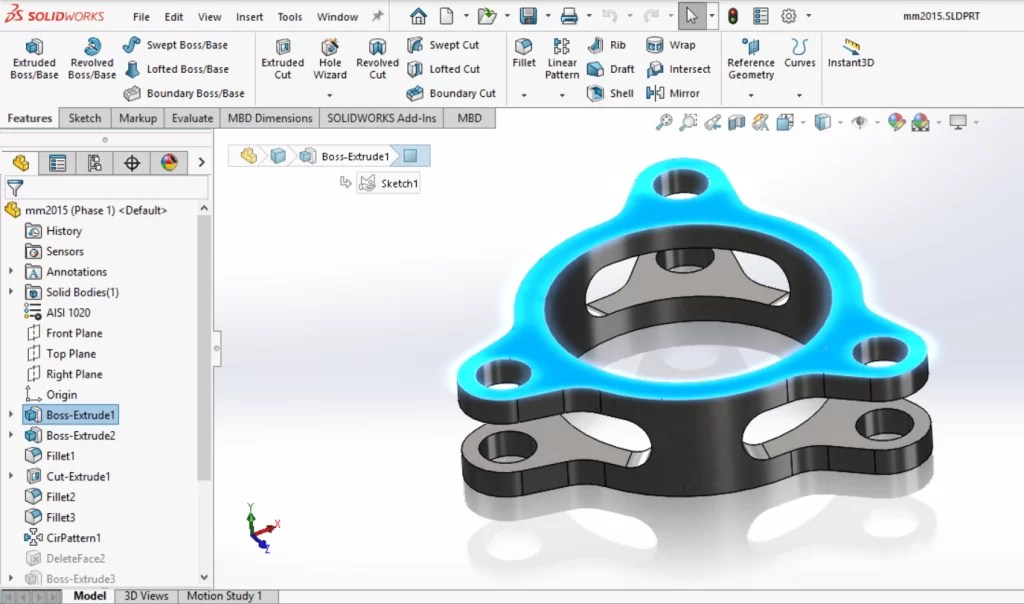Screen dimensions: 1024x604
Task: Click the Swept Boss/Base tool
Action: (x=176, y=44)
